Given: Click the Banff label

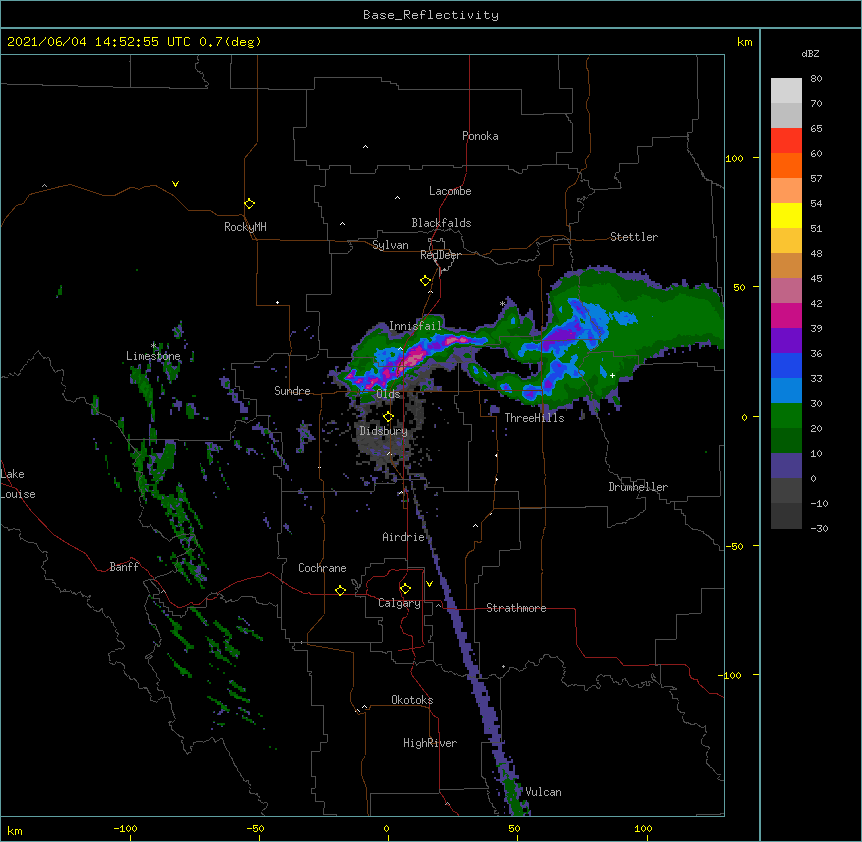Looking at the screenshot, I should (124, 567).
